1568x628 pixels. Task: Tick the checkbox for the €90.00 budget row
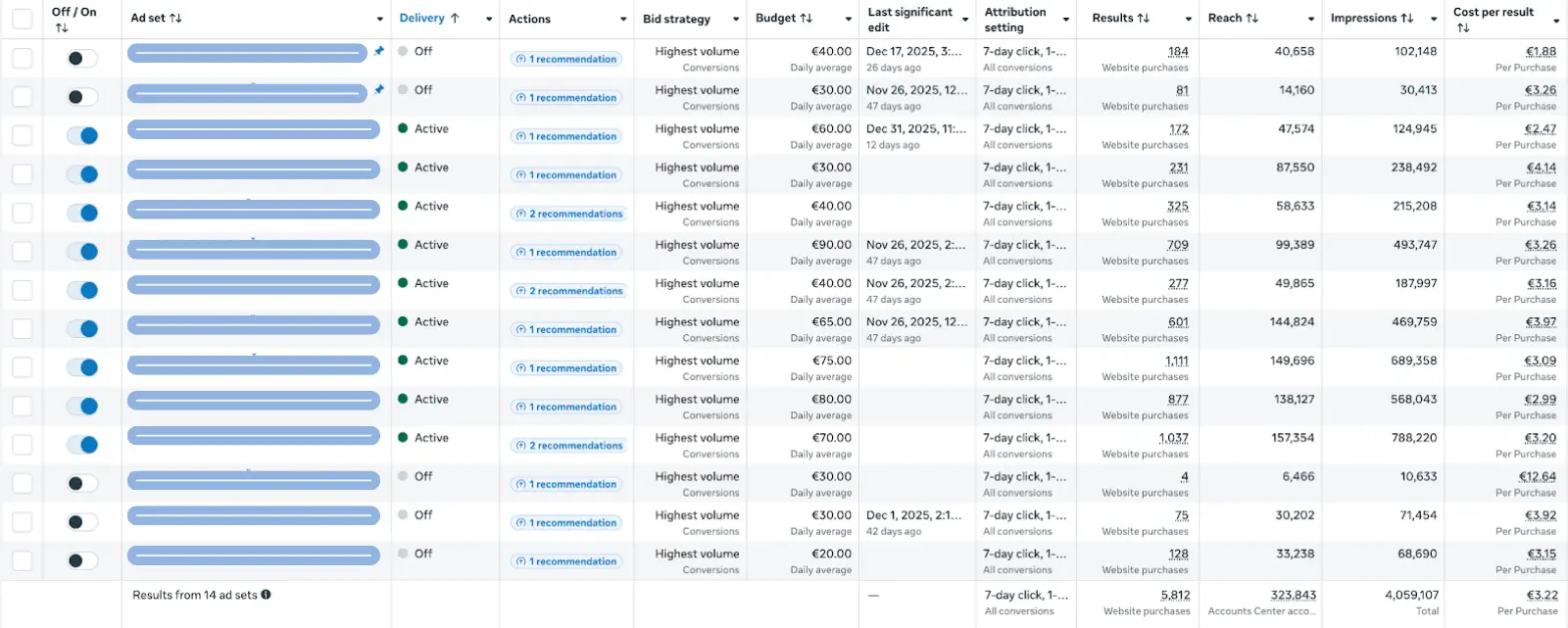pos(23,252)
